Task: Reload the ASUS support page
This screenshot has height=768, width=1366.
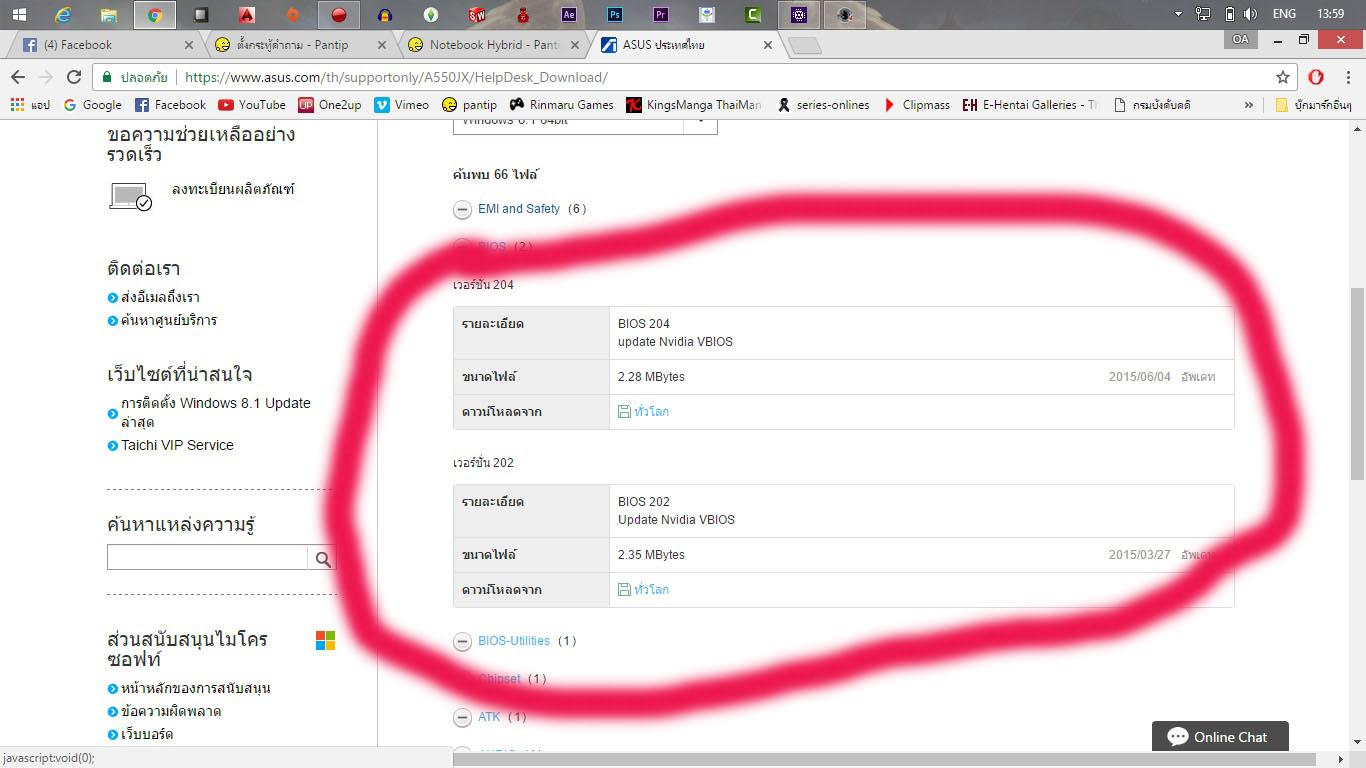Action: tap(73, 77)
